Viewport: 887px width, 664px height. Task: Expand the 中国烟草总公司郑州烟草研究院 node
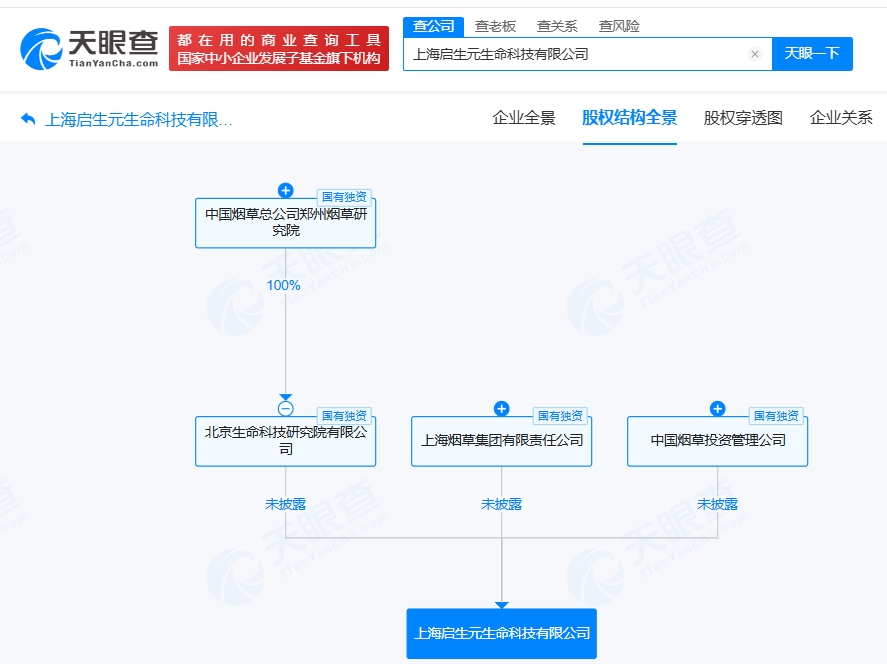coord(286,191)
